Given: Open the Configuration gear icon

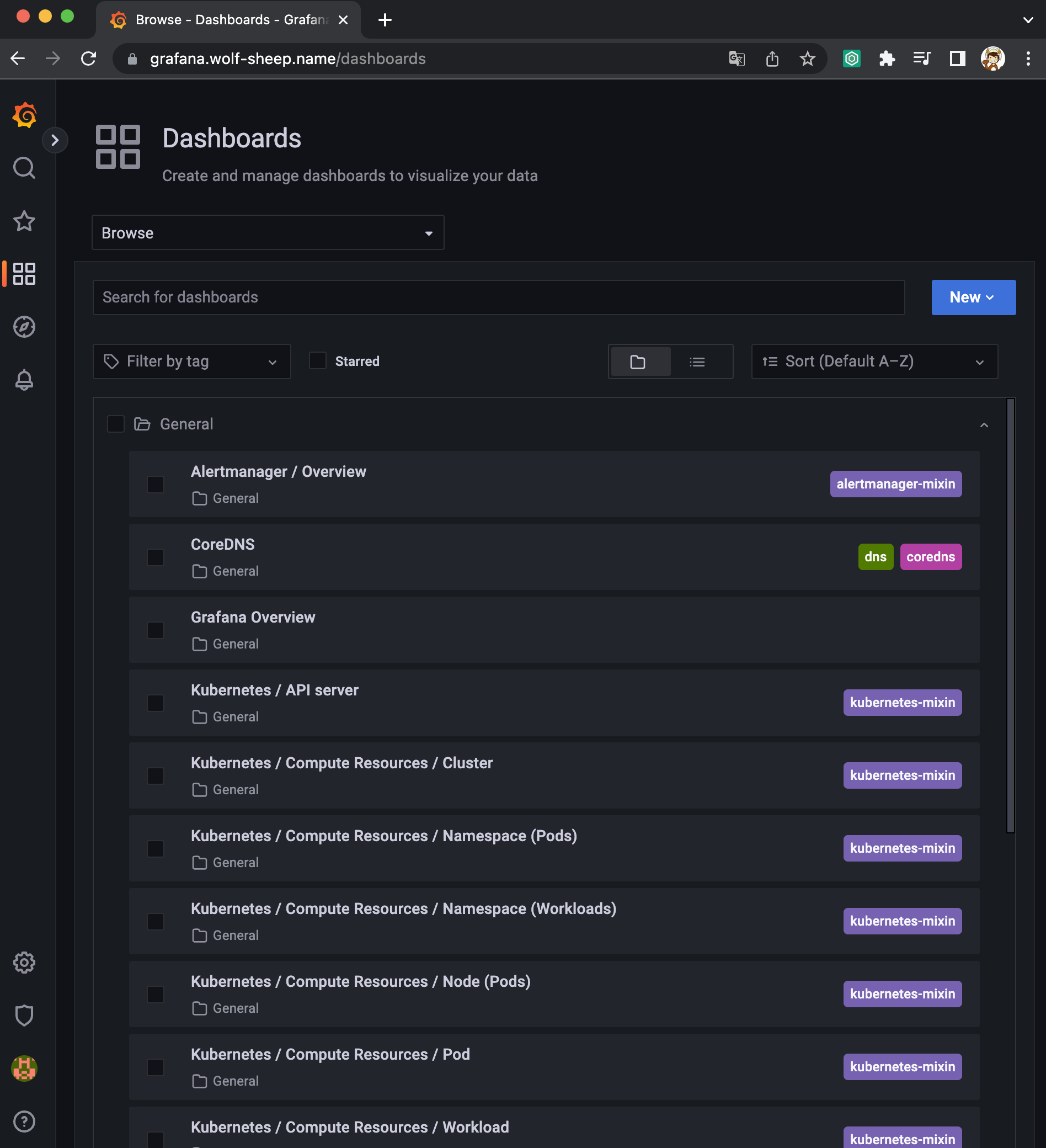Looking at the screenshot, I should click(x=24, y=963).
